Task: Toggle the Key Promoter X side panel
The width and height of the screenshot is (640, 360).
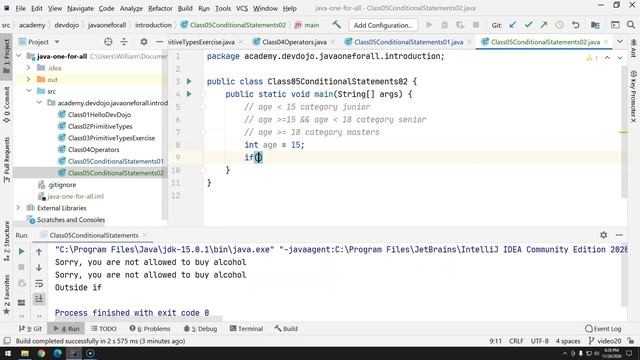Action: (x=633, y=96)
